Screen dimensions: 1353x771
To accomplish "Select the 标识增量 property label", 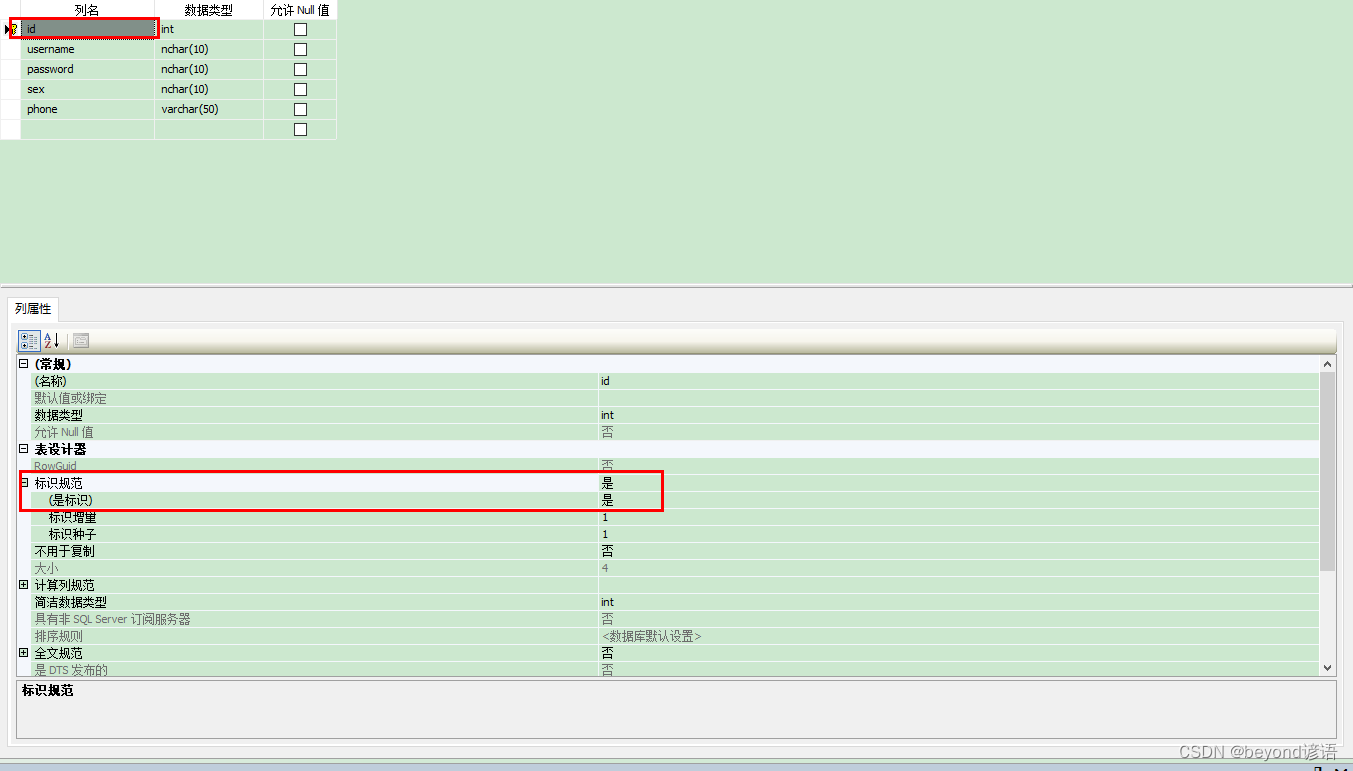I will (x=72, y=517).
